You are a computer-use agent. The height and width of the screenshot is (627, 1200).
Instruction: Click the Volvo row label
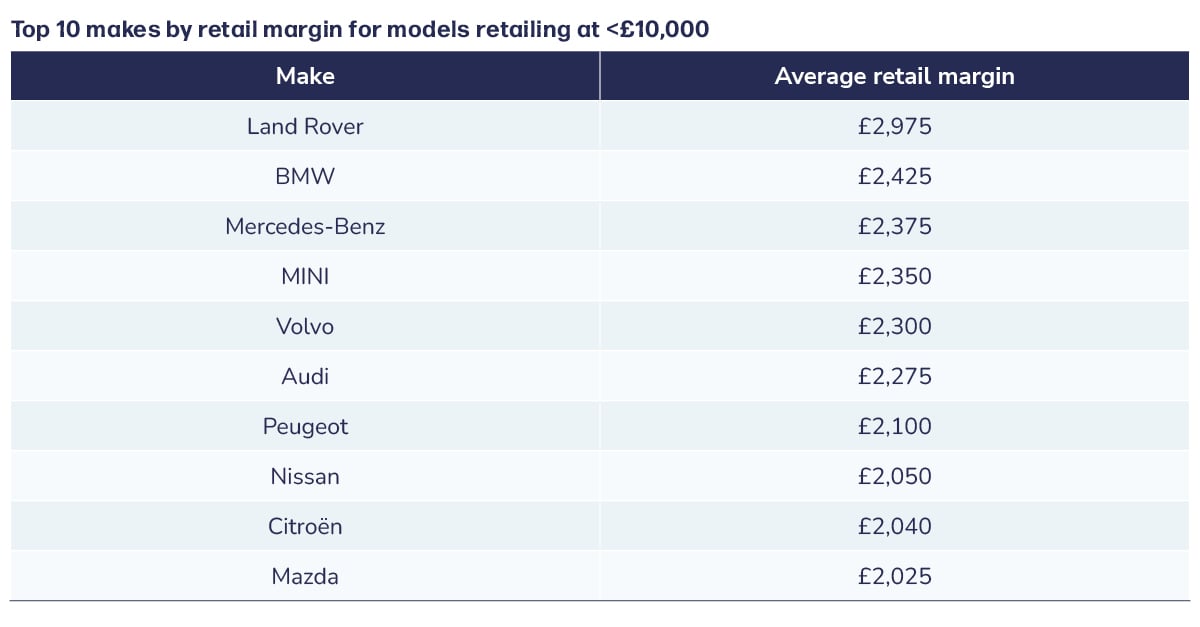click(x=305, y=326)
